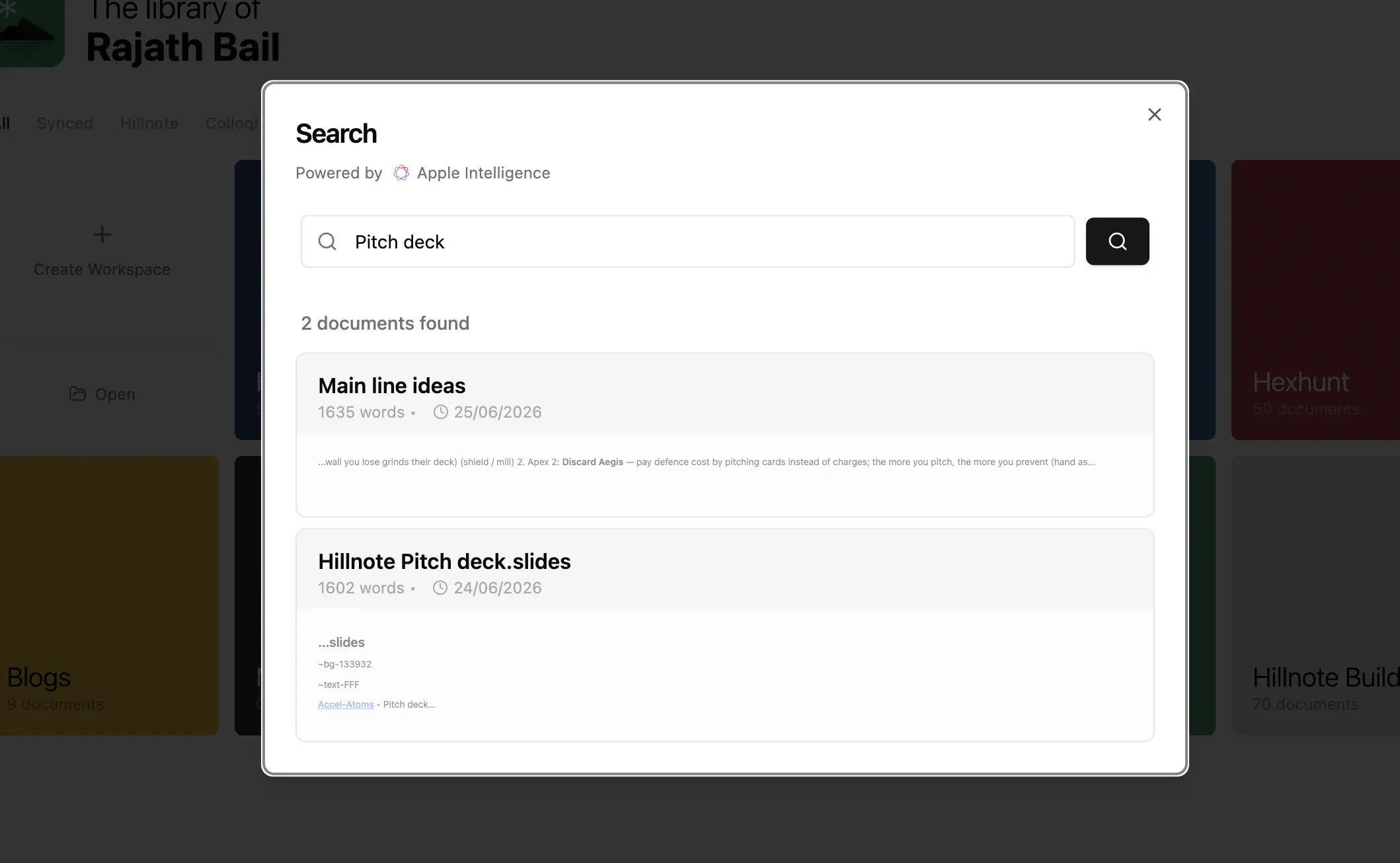The width and height of the screenshot is (1400, 863).
Task: Focus the Pitch deck search input field
Action: click(x=688, y=241)
